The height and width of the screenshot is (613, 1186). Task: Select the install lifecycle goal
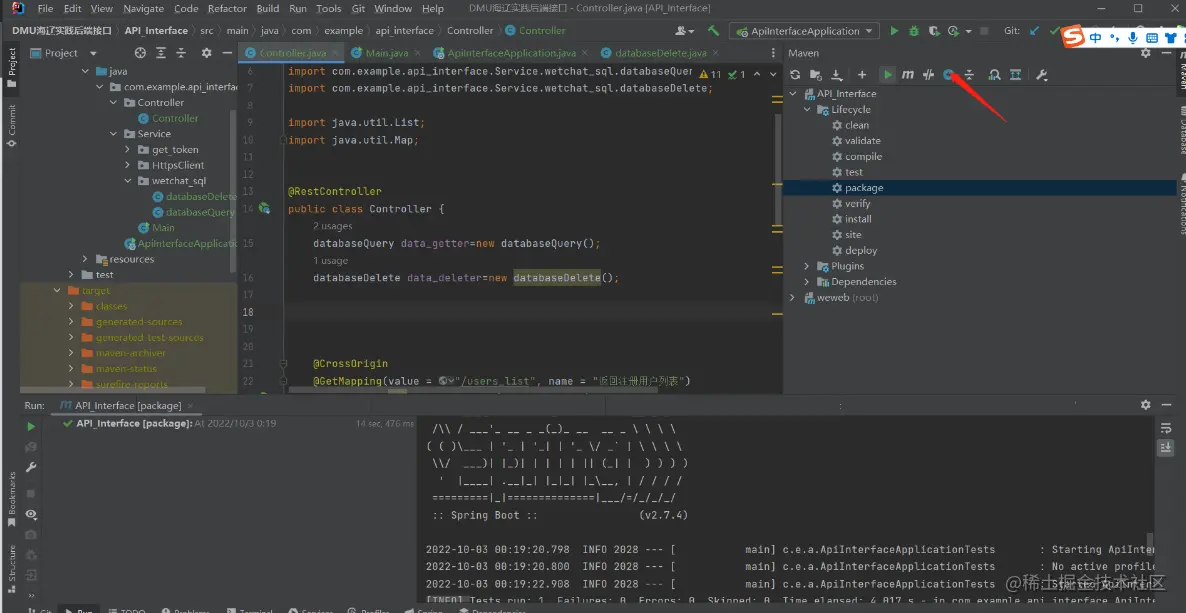857,219
